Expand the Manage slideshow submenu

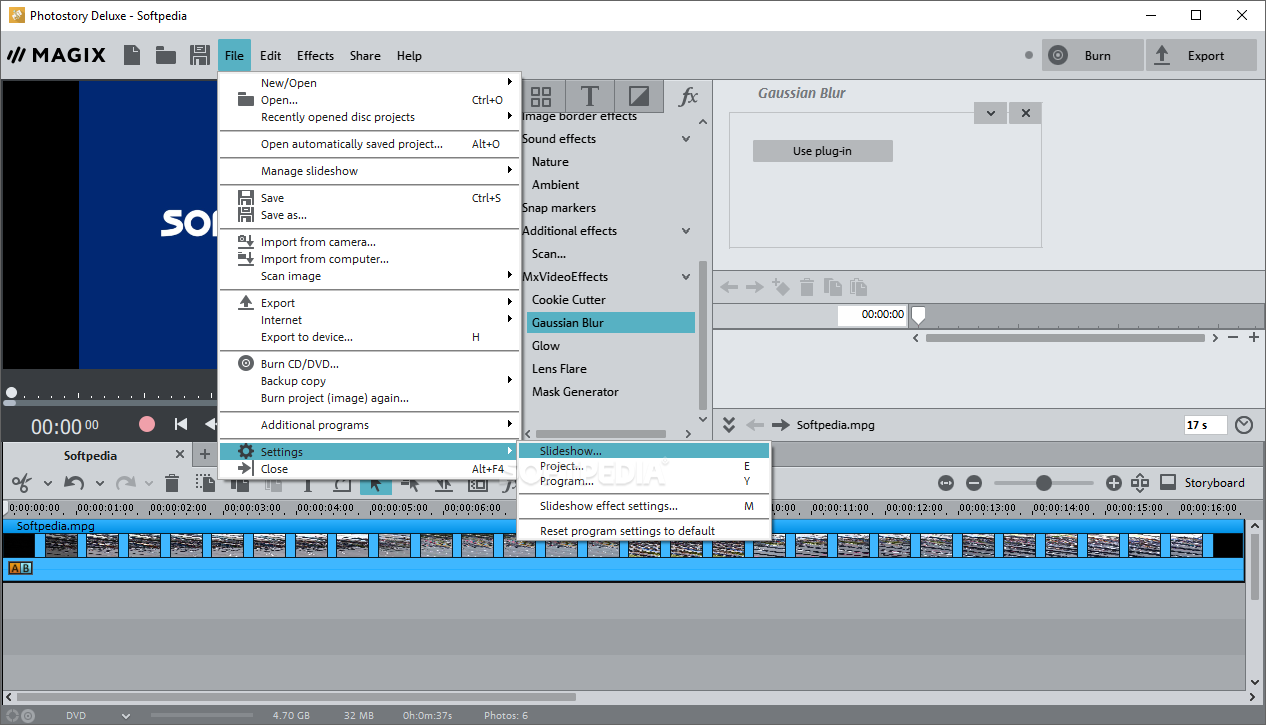pos(370,171)
